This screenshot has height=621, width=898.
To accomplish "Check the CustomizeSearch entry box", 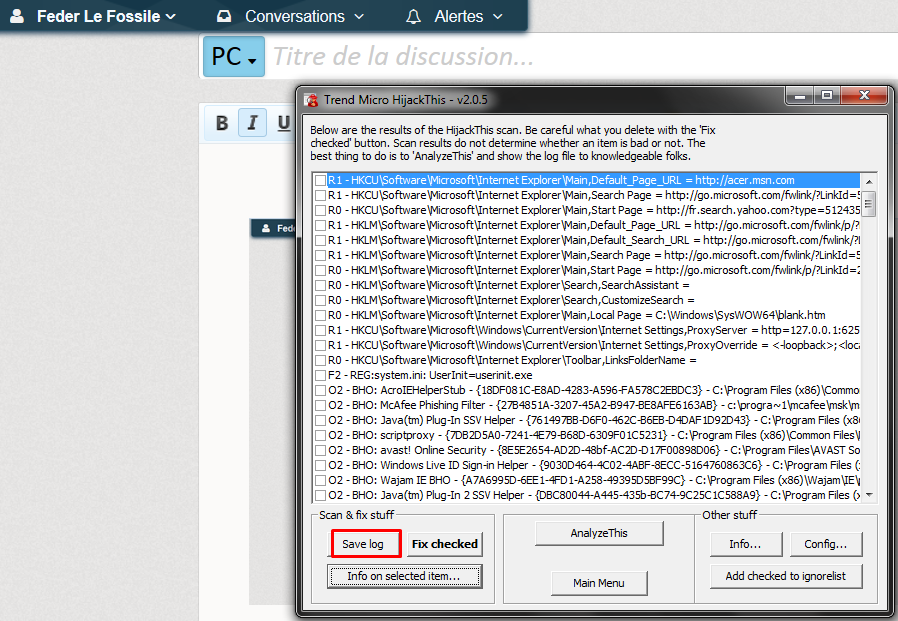I will (321, 300).
